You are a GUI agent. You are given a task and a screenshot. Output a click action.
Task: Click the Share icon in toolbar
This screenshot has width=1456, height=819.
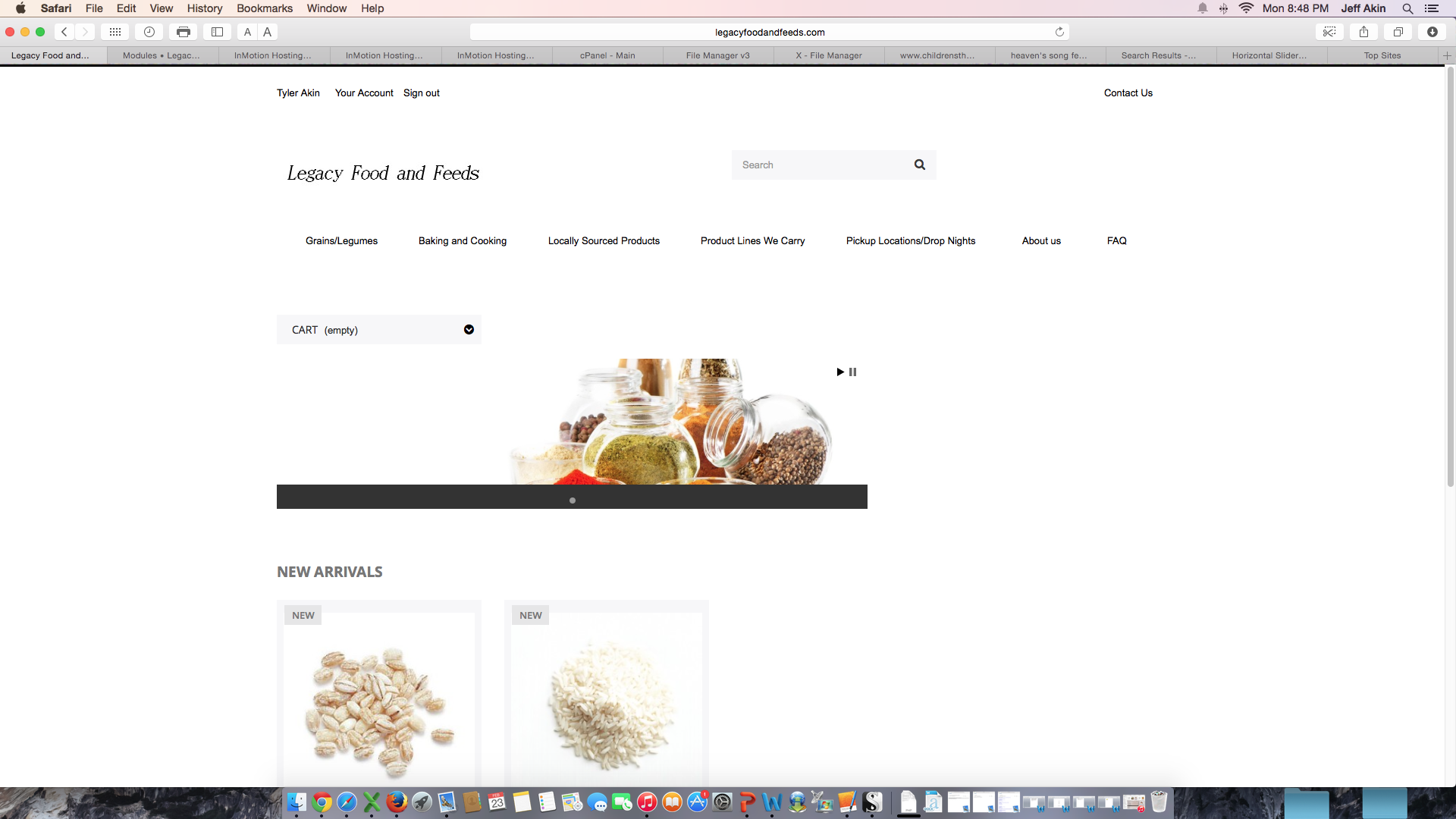[x=1363, y=32]
